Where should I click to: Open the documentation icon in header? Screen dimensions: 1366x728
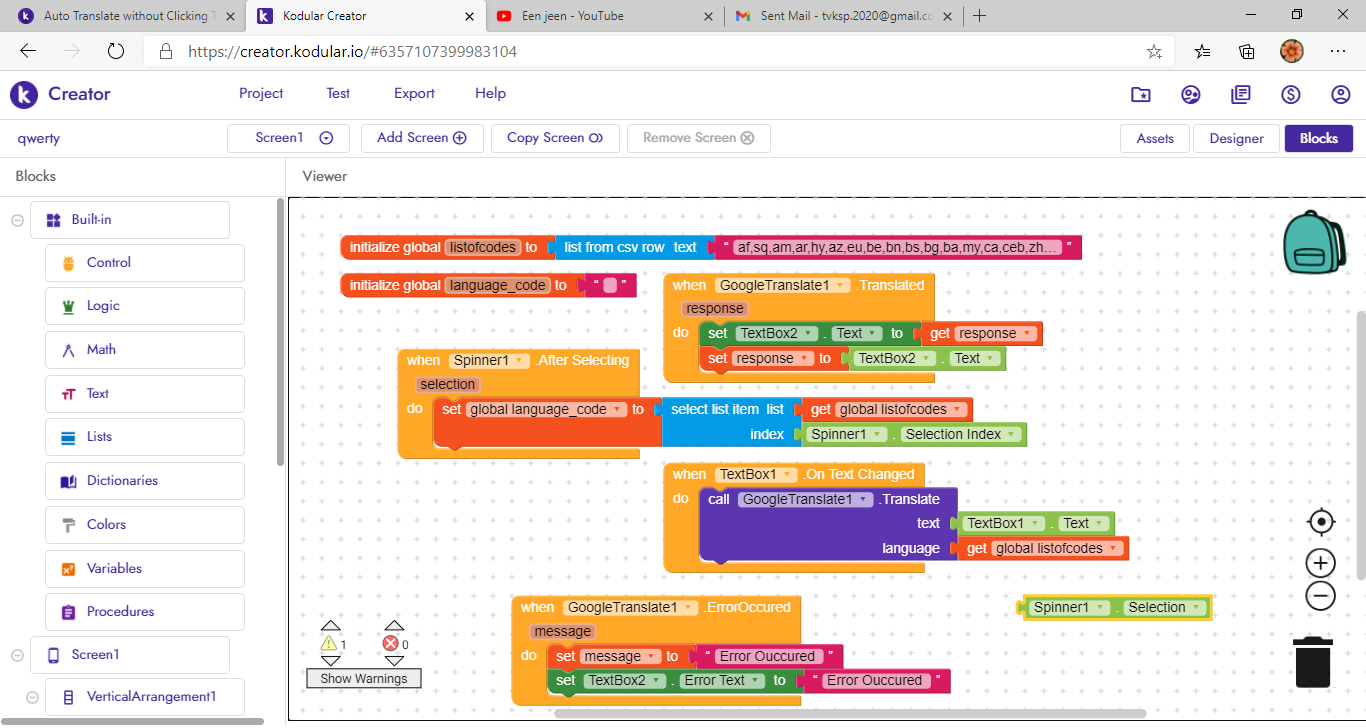pyautogui.click(x=1241, y=94)
